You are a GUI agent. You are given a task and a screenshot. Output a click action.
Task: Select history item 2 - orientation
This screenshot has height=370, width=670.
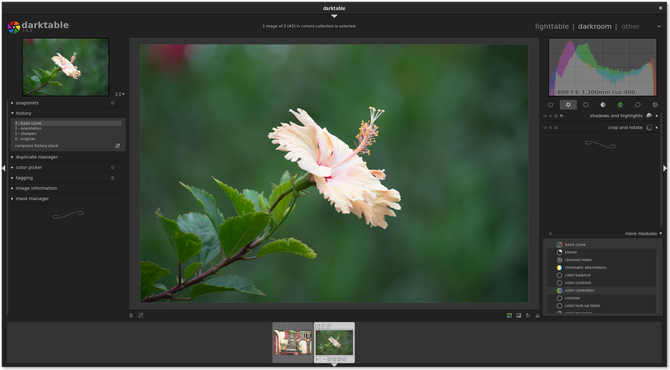tap(28, 128)
